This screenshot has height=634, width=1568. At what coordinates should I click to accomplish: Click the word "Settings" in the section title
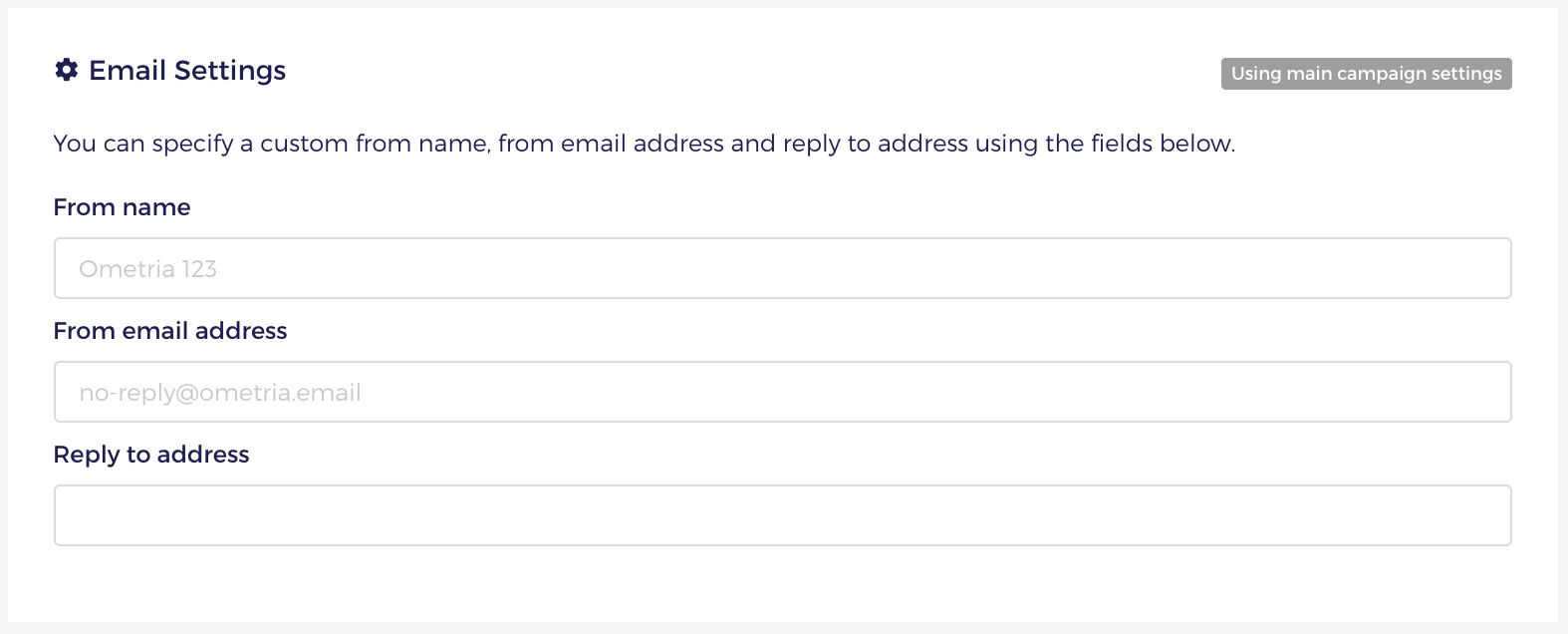[230, 70]
